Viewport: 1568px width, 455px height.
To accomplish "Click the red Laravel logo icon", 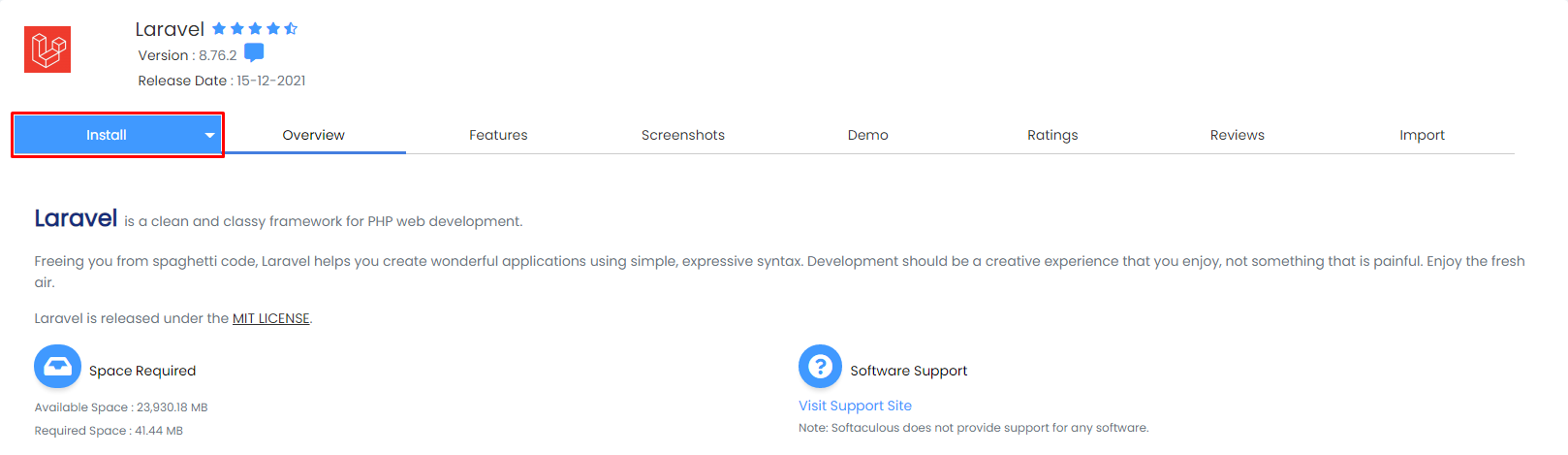I will pyautogui.click(x=47, y=49).
